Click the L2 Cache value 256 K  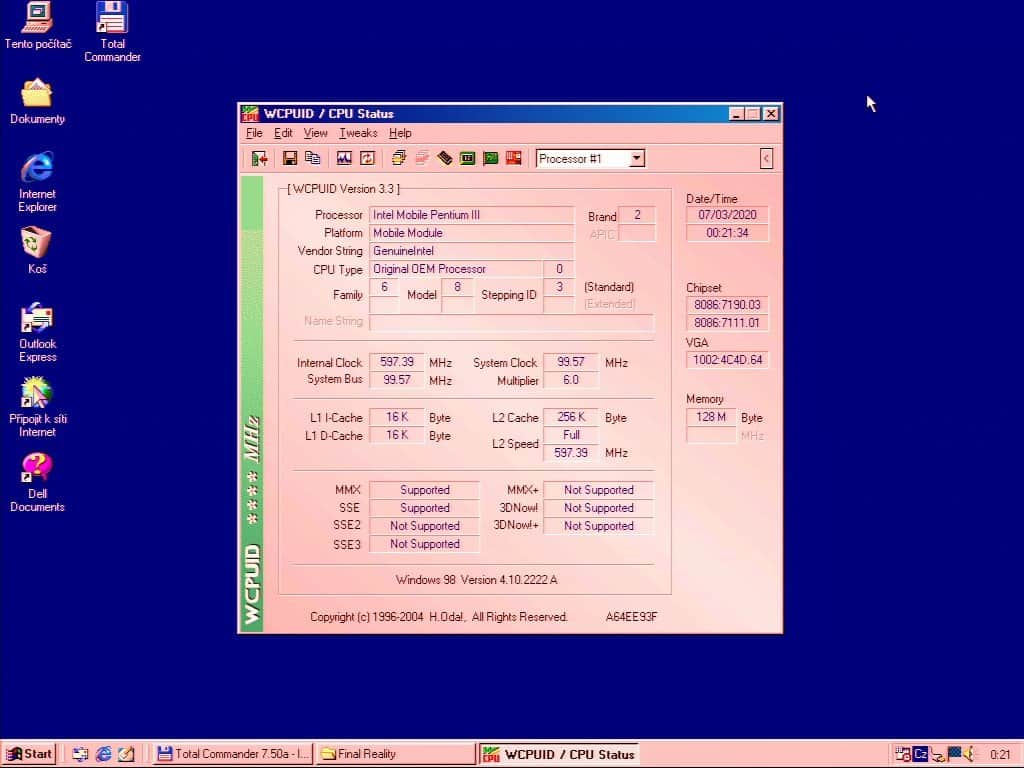pos(571,417)
